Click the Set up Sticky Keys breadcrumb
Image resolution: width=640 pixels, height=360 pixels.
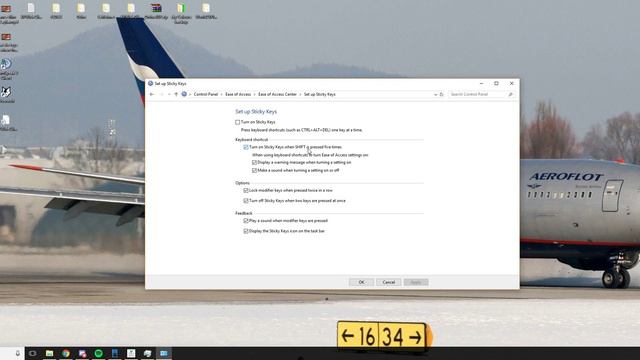click(x=320, y=94)
